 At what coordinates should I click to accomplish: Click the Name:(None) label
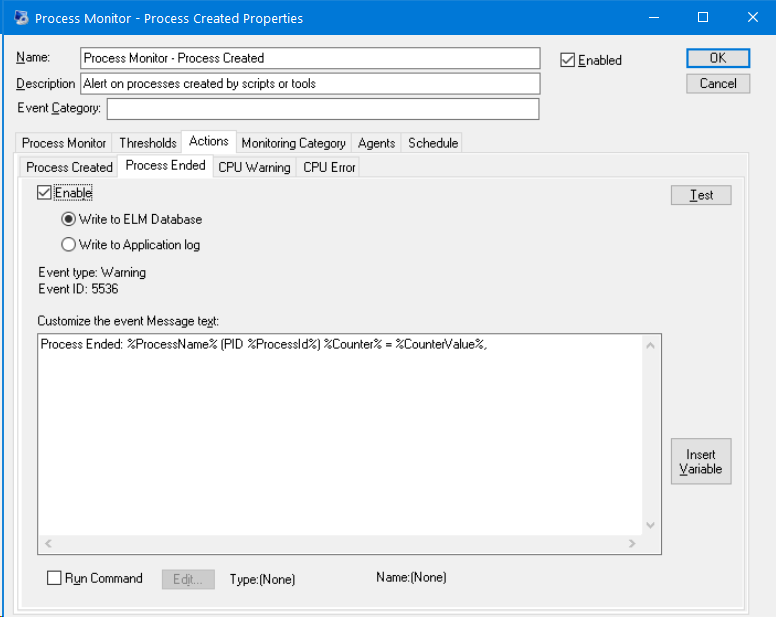click(411, 577)
